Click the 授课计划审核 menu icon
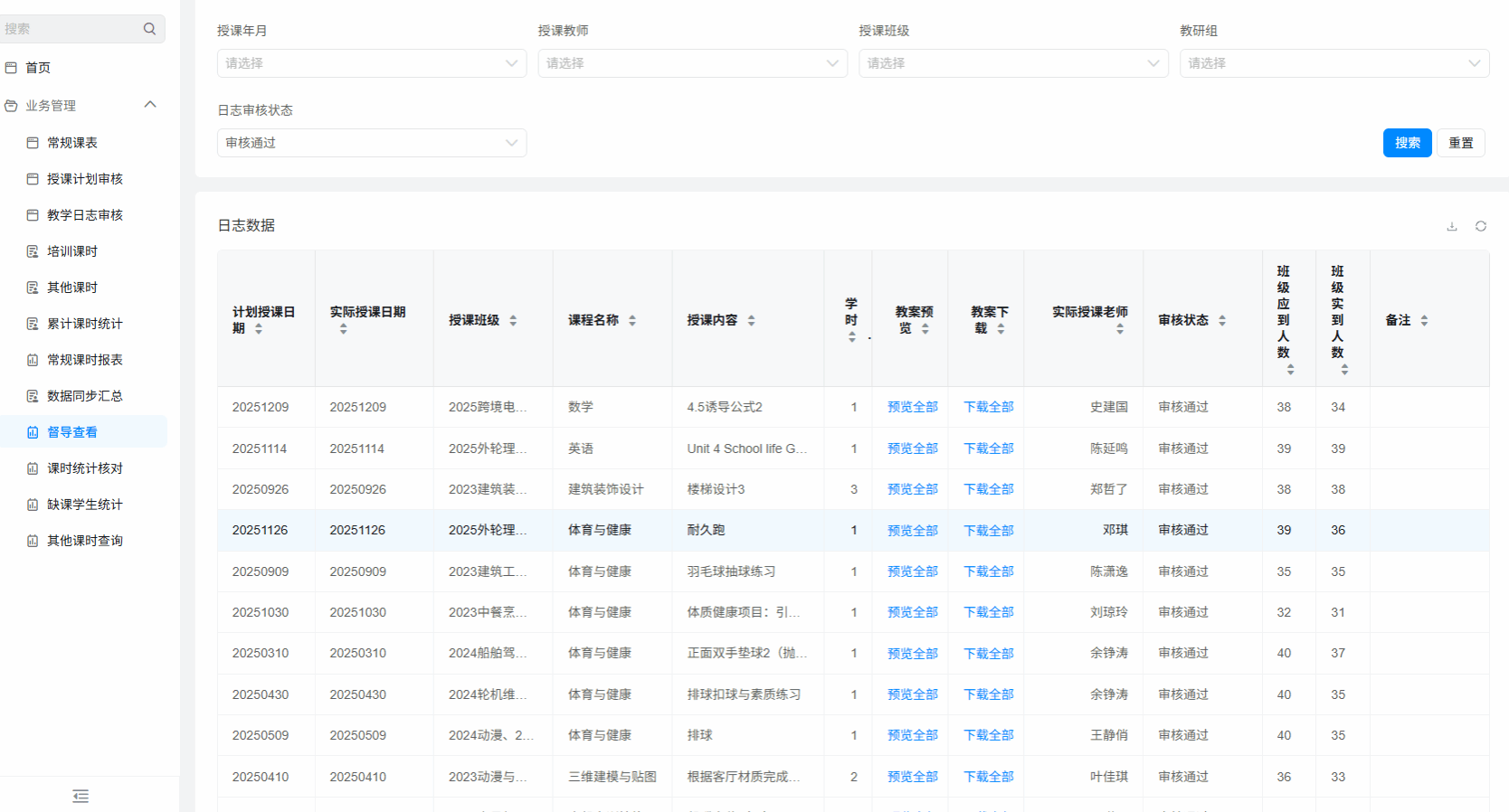 pyautogui.click(x=33, y=179)
